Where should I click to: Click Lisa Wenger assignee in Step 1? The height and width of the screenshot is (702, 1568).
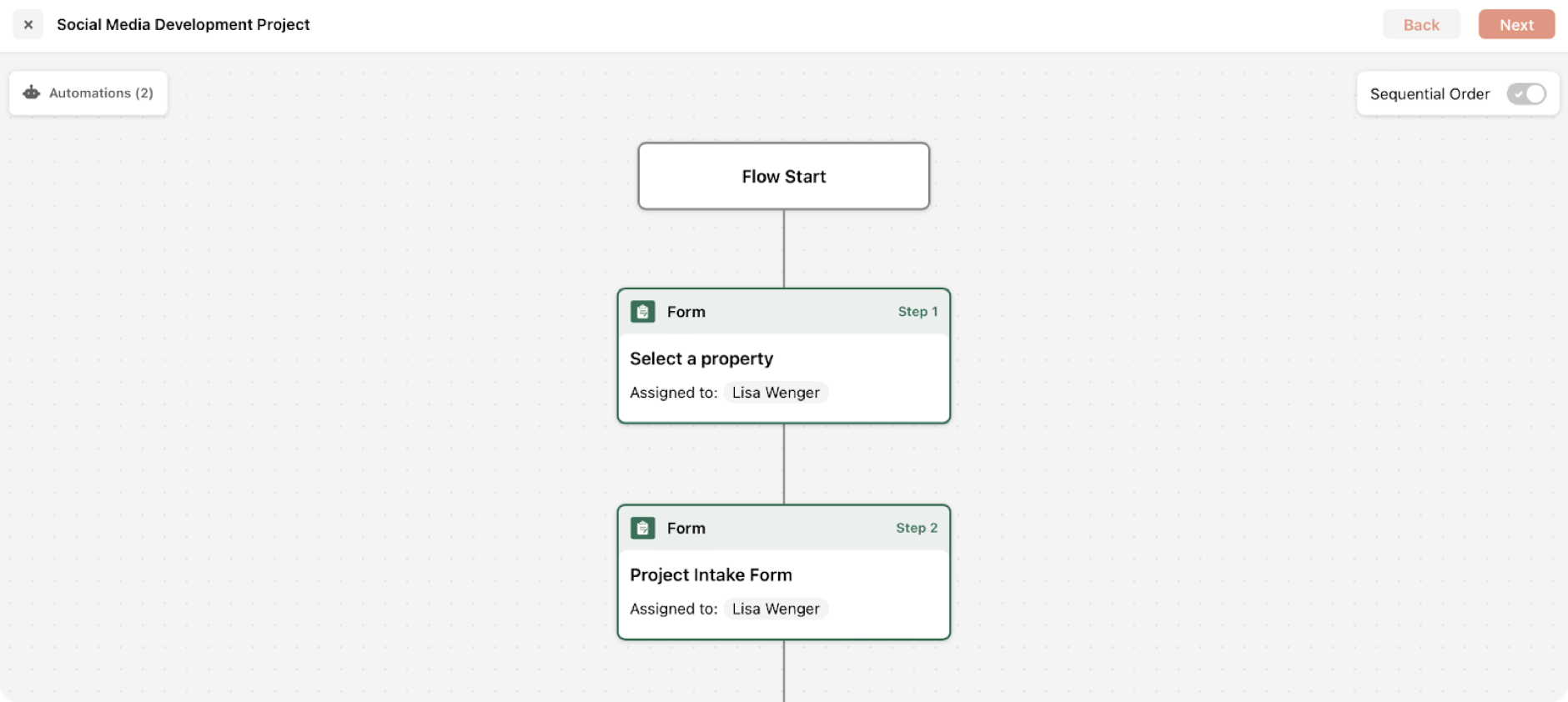[x=776, y=393]
